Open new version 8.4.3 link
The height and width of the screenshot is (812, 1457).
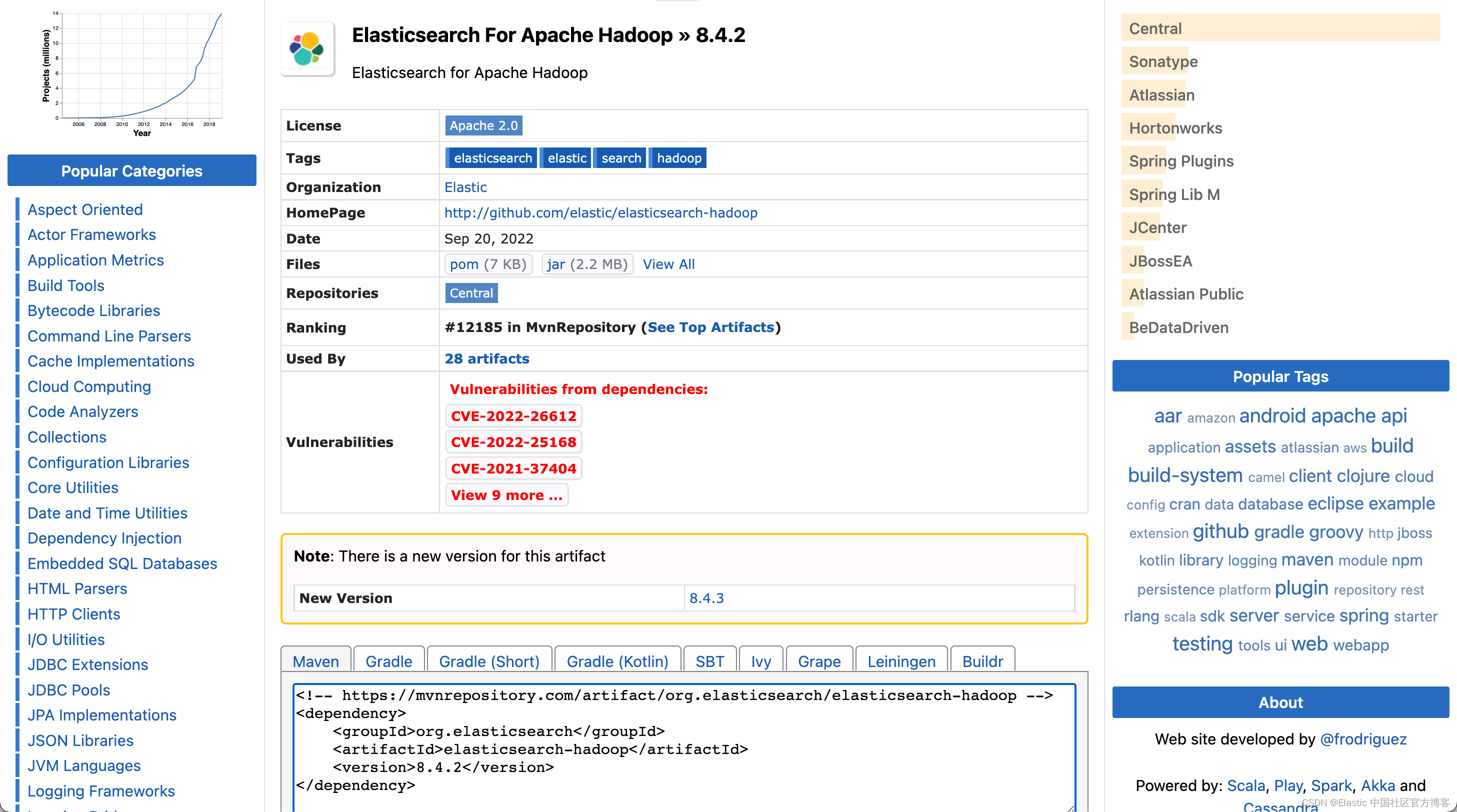point(706,597)
